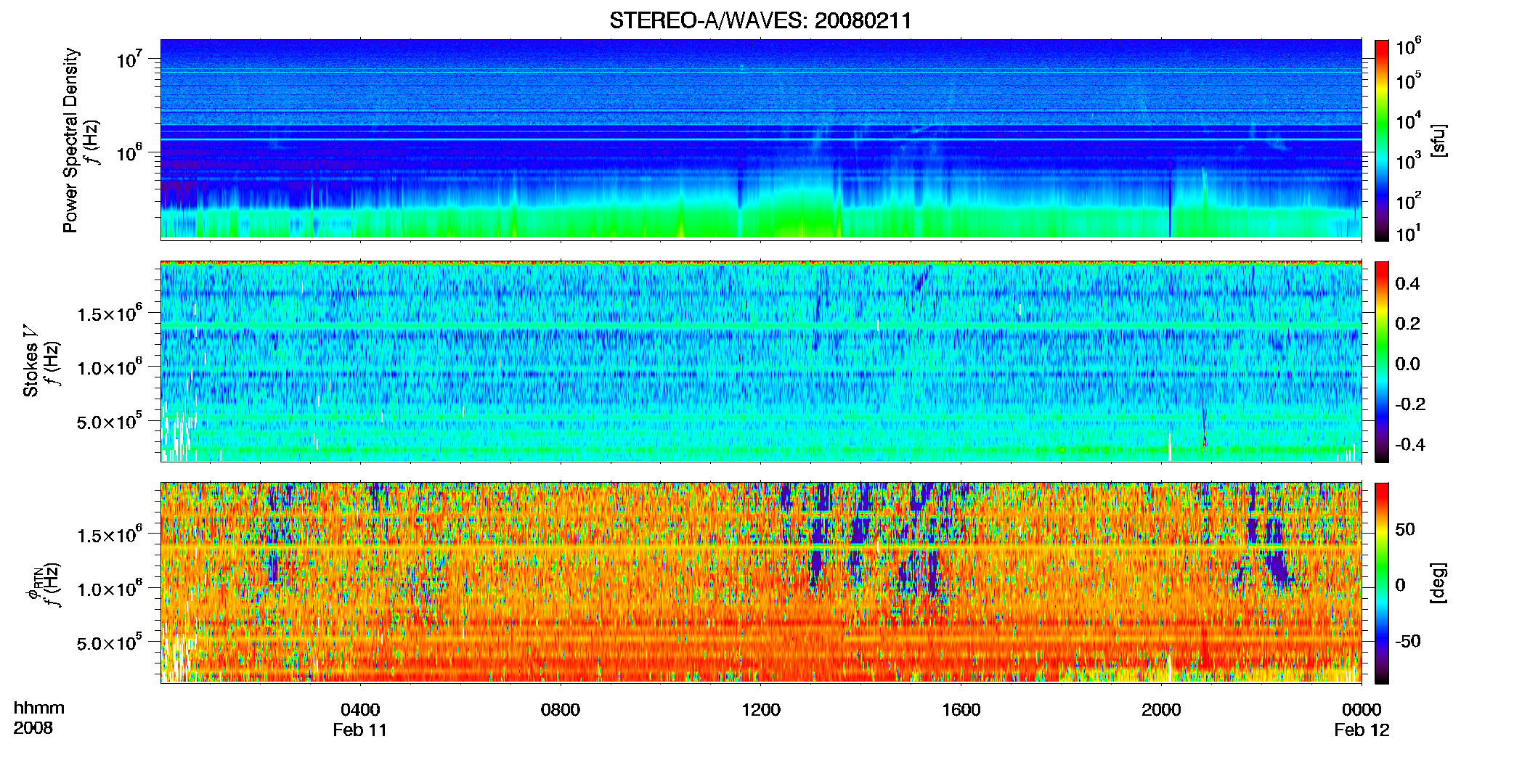Select 10^1 on the sfu color scale
The width and height of the screenshot is (1522, 784).
1409,233
